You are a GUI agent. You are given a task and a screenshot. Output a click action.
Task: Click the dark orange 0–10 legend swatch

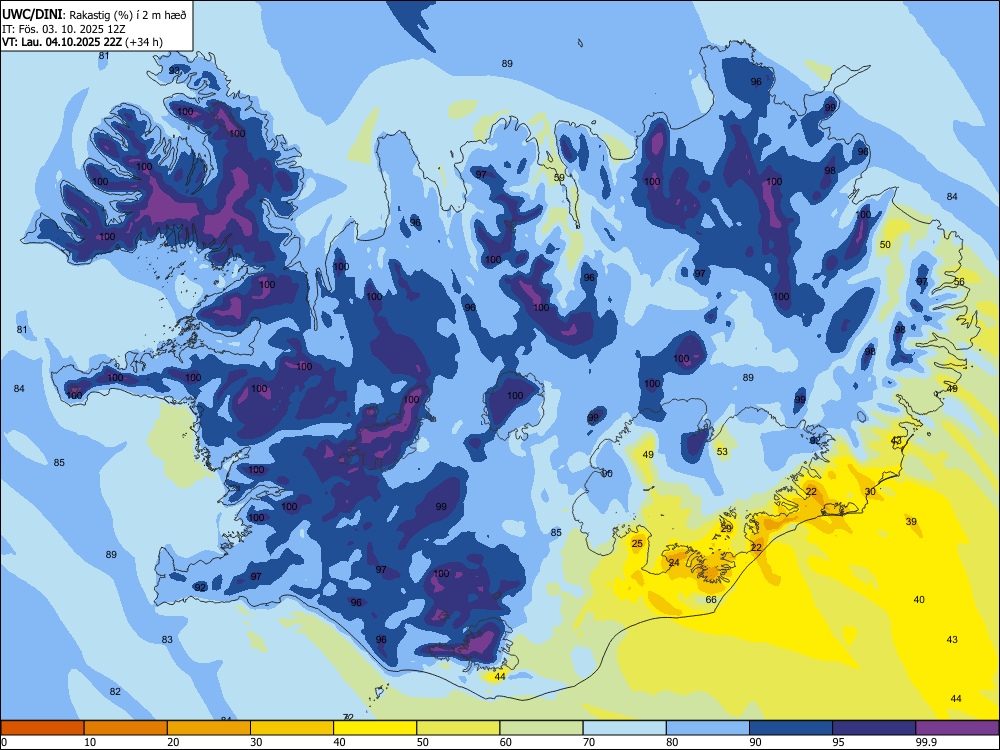coord(42,728)
